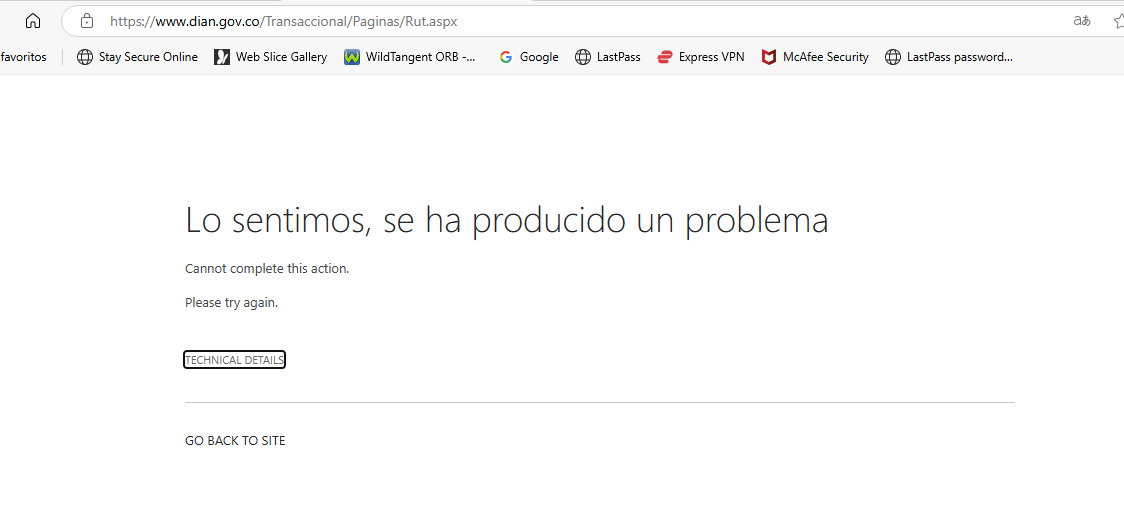Click the padlock site info icon

click(x=87, y=21)
